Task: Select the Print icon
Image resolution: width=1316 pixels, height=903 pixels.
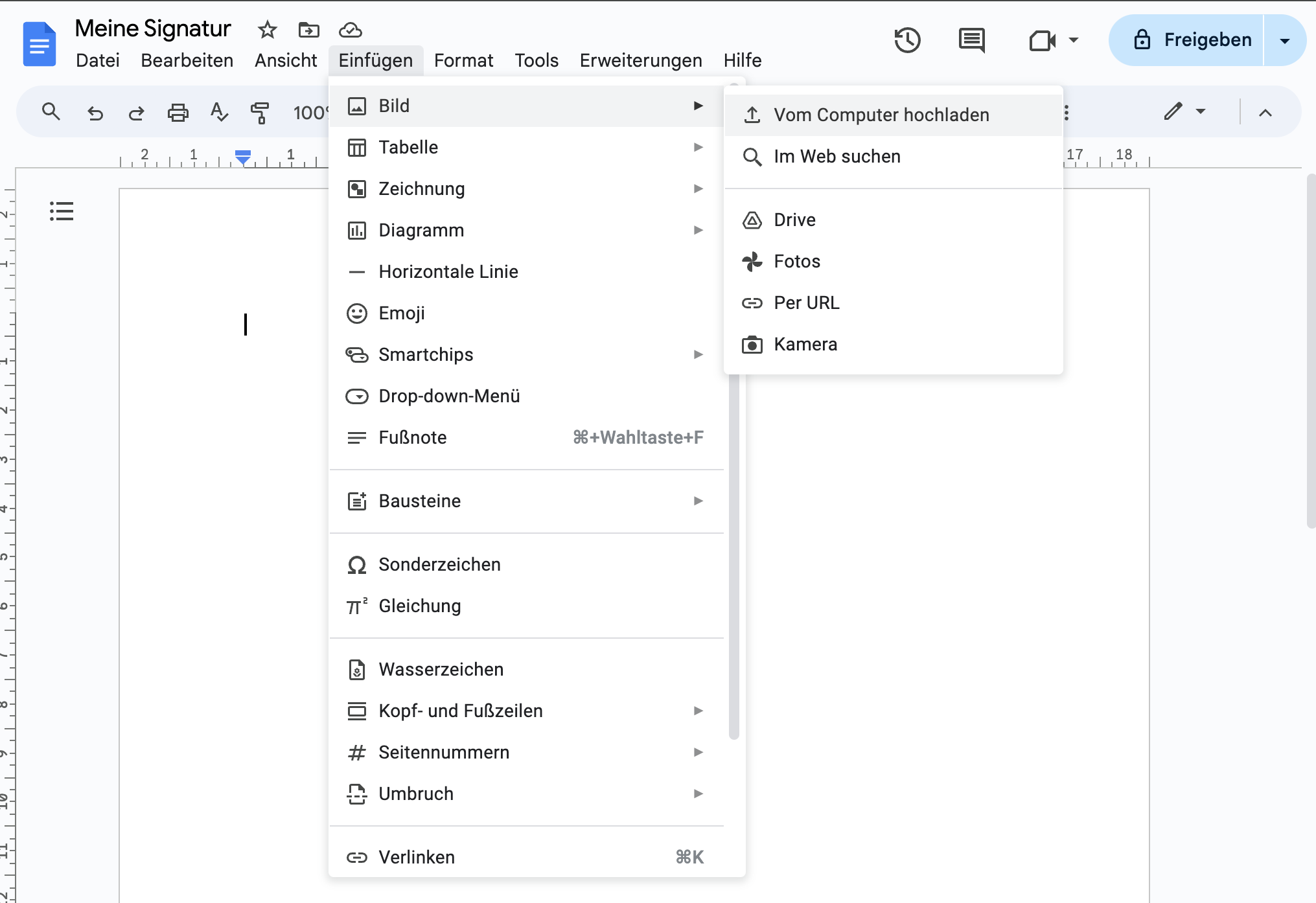Action: coord(176,110)
